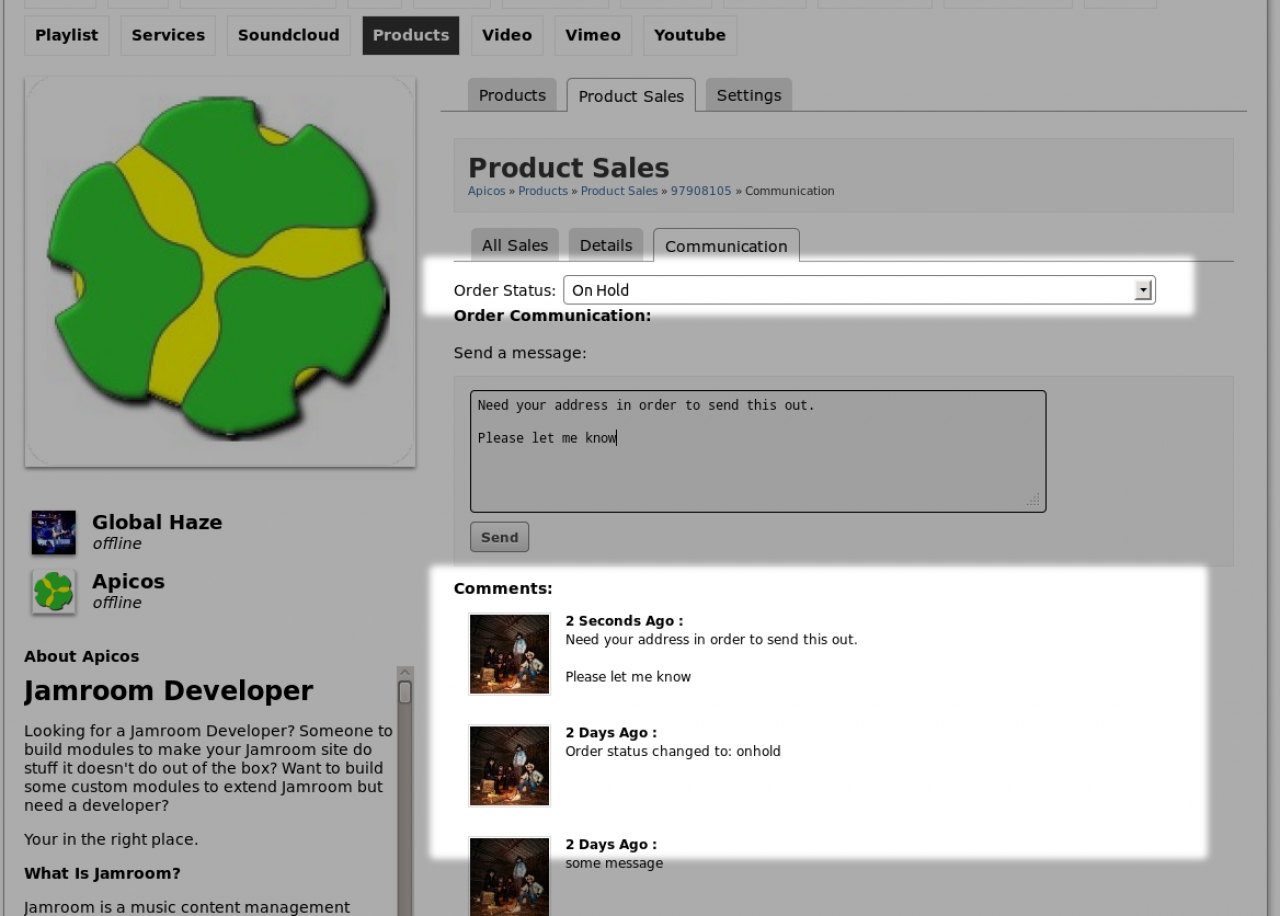Screen dimensions: 1280x916
Task: Click the 'About Apicos' heading
Action: coord(82,656)
